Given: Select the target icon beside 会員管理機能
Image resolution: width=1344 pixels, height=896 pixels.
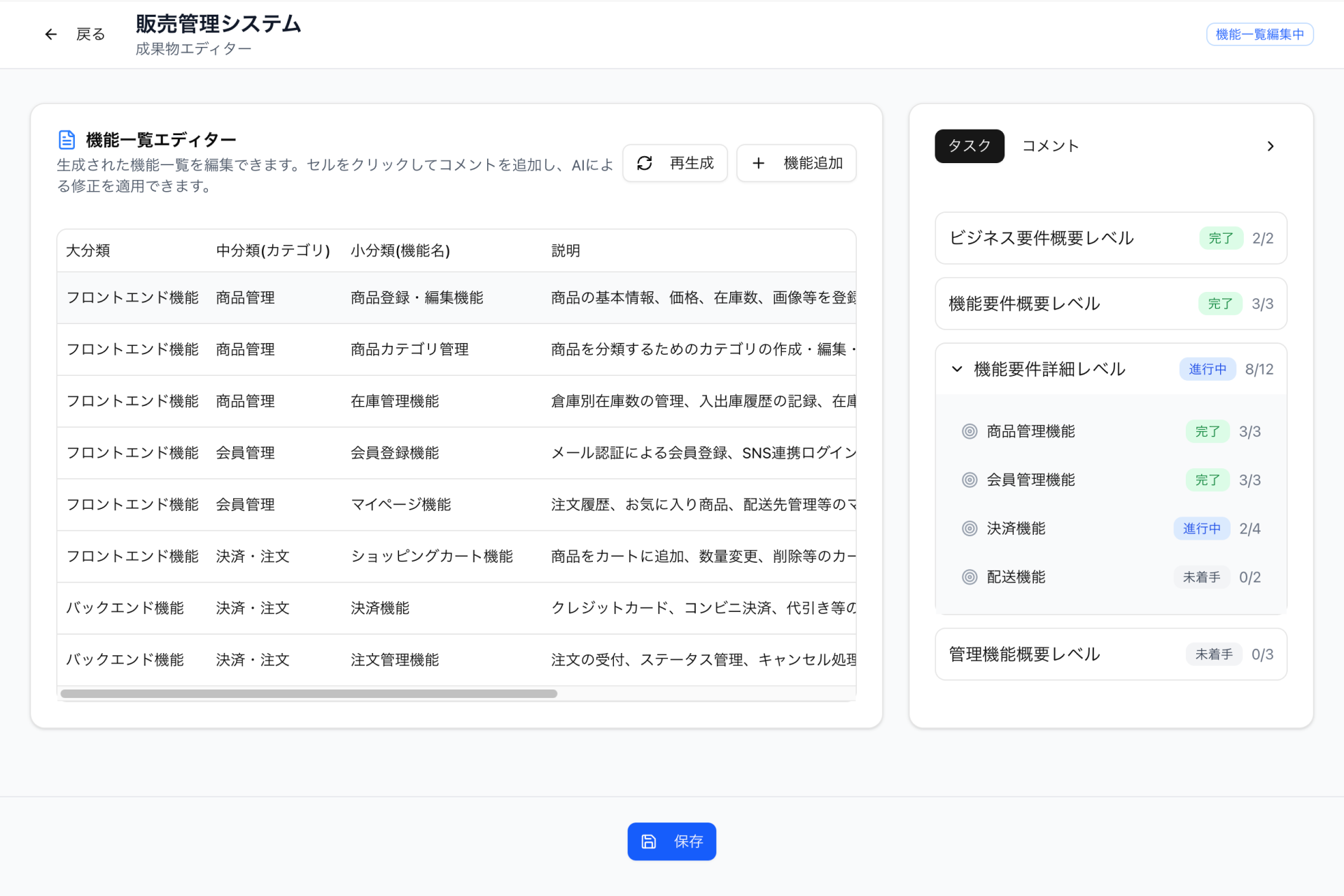Looking at the screenshot, I should coord(969,479).
